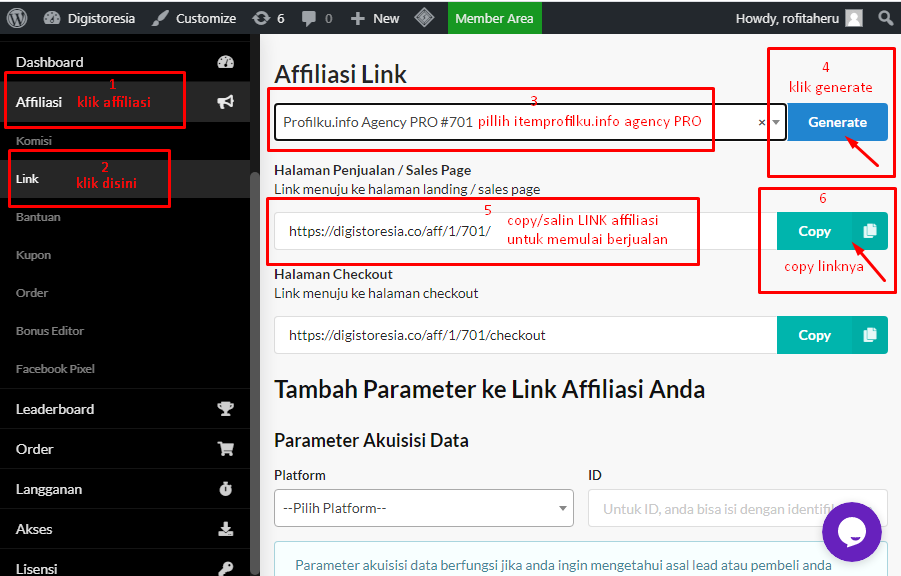This screenshot has height=576, width=901.
Task: Click Parameter Akuisisi Data heading
Action: click(x=371, y=440)
